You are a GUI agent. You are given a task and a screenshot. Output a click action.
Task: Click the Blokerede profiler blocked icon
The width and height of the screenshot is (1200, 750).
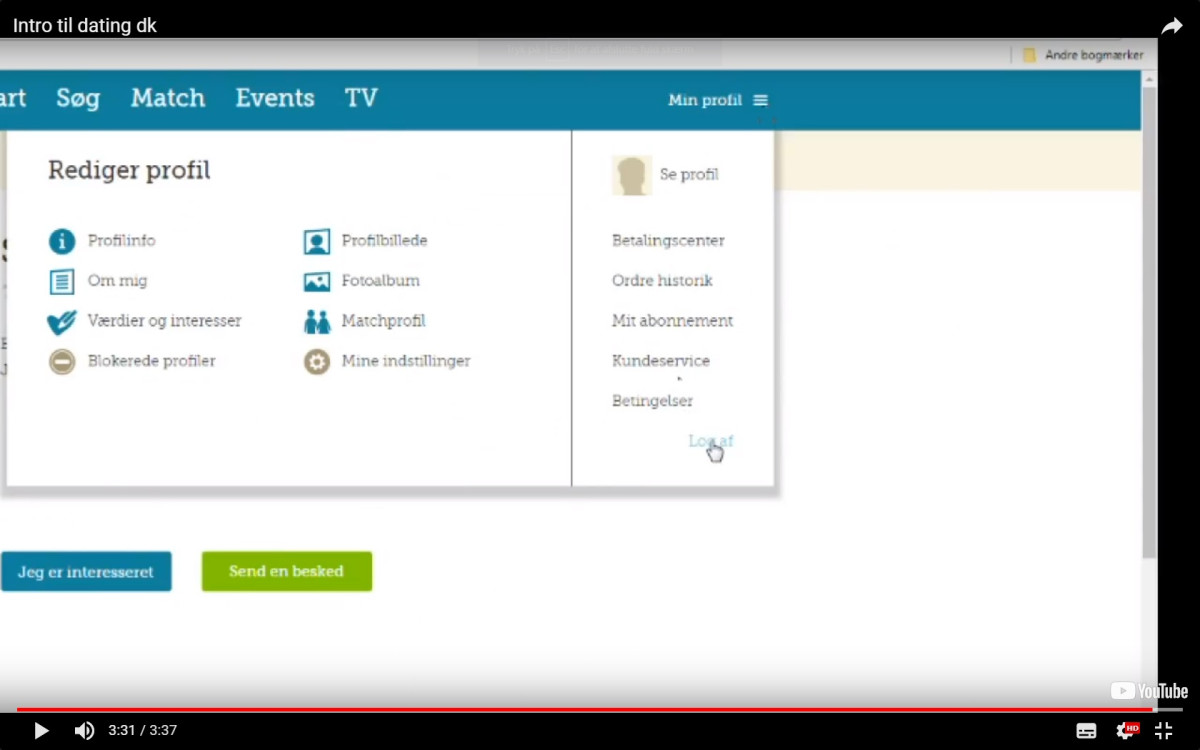point(62,361)
